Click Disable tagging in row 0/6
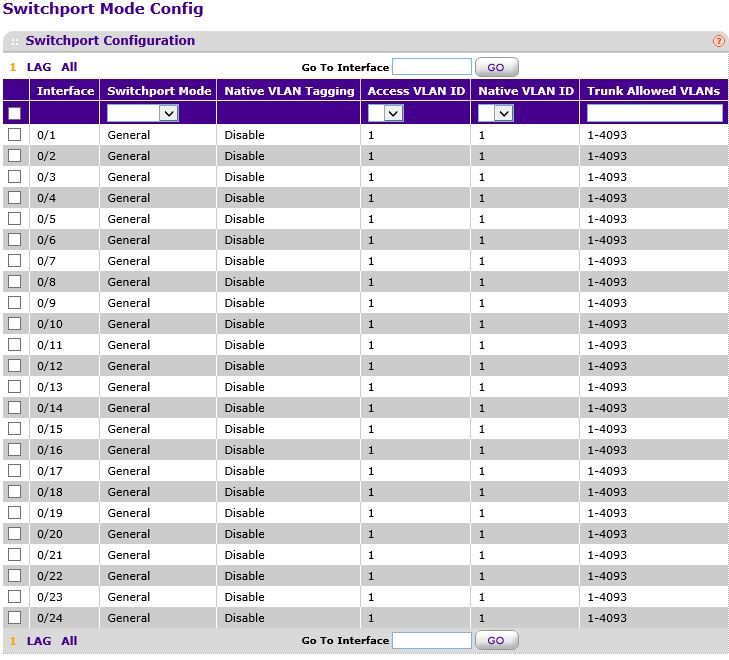This screenshot has width=729, height=660. point(245,240)
